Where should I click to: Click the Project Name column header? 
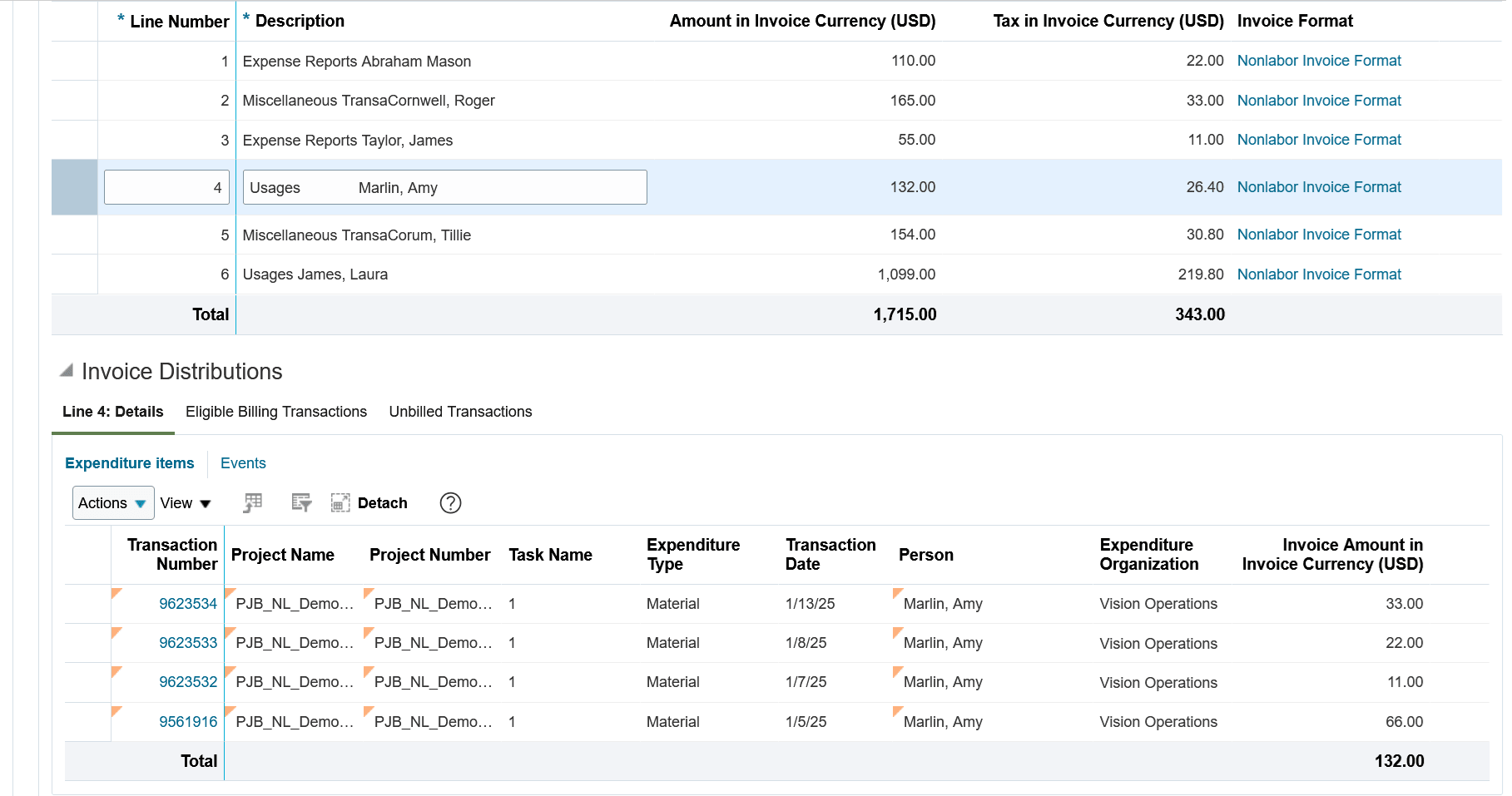pyautogui.click(x=283, y=555)
